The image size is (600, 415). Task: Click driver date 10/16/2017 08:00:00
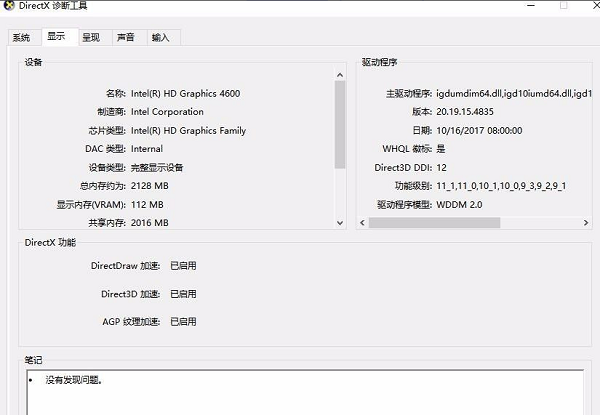[x=479, y=131]
